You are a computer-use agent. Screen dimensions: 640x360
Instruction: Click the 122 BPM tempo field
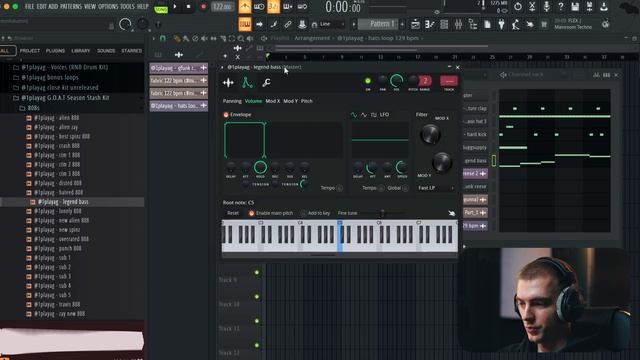(x=222, y=7)
